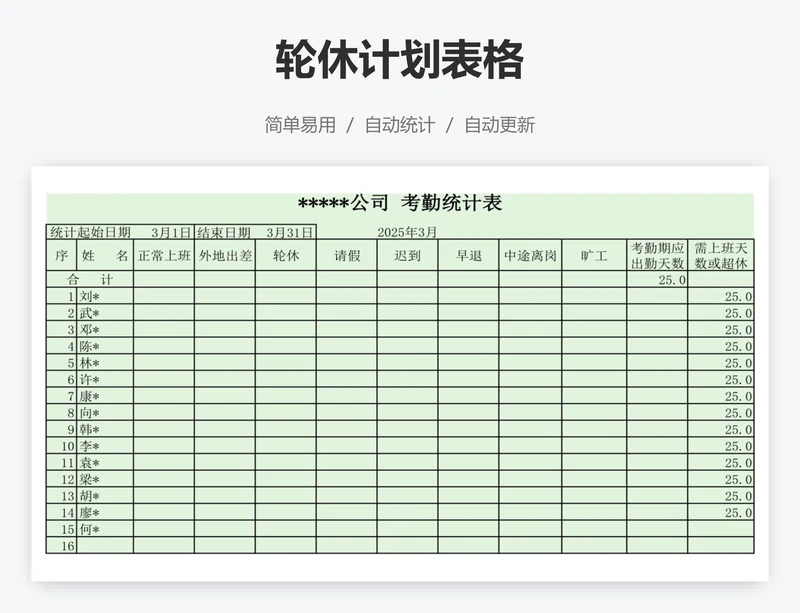Select the sequence number 16 cell
This screenshot has height=613, width=800.
coord(61,546)
